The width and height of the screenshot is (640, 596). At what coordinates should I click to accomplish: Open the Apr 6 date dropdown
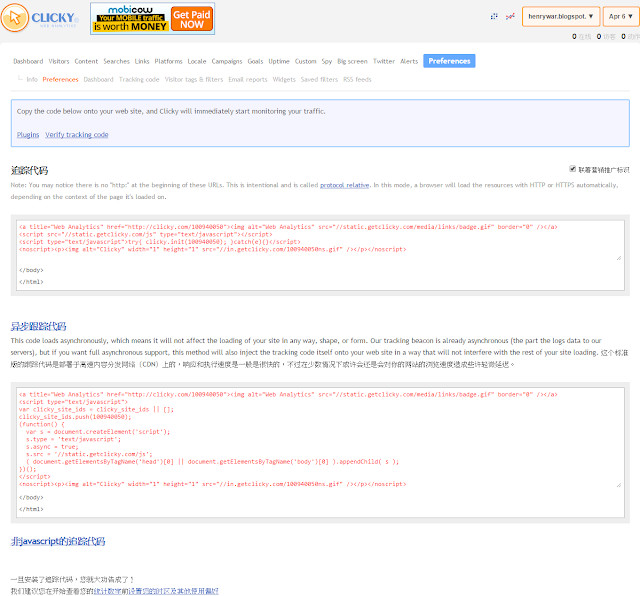[x=620, y=16]
